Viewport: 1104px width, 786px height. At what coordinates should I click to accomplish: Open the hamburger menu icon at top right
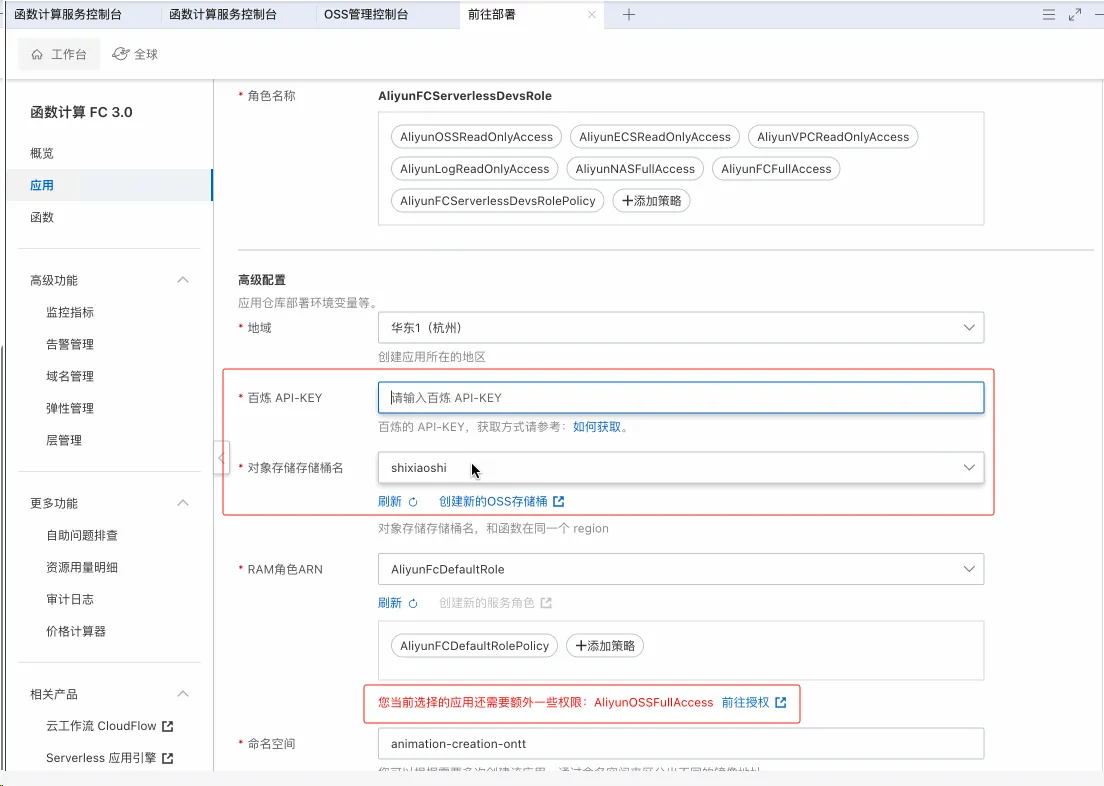(1048, 14)
